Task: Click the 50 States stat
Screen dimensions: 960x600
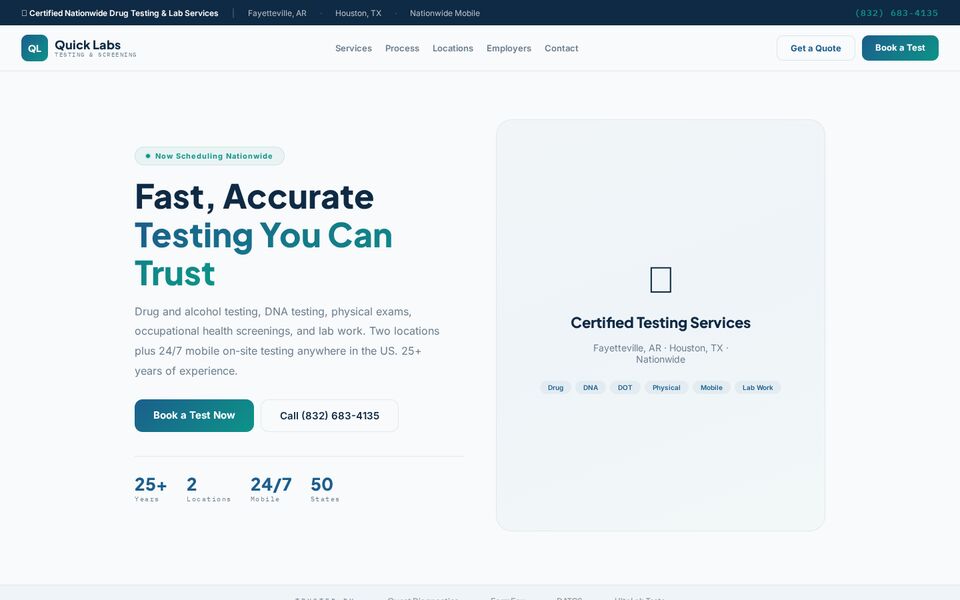Action: coord(324,489)
